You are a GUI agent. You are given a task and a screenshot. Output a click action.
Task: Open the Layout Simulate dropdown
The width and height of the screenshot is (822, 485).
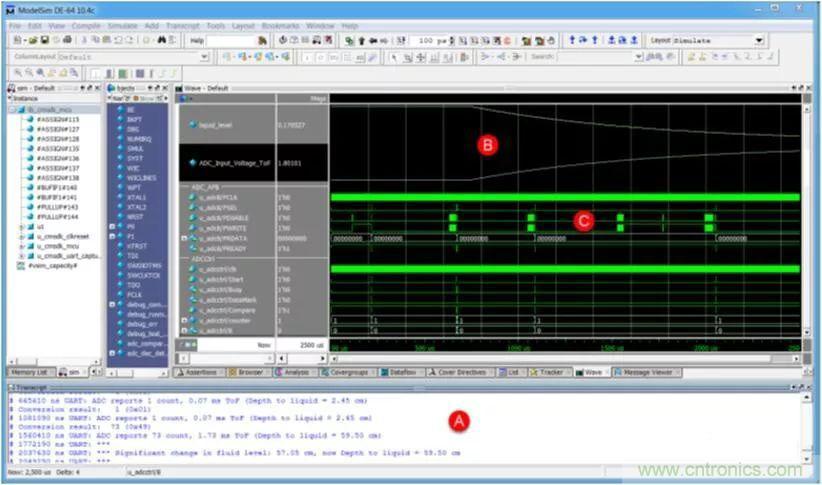click(759, 41)
